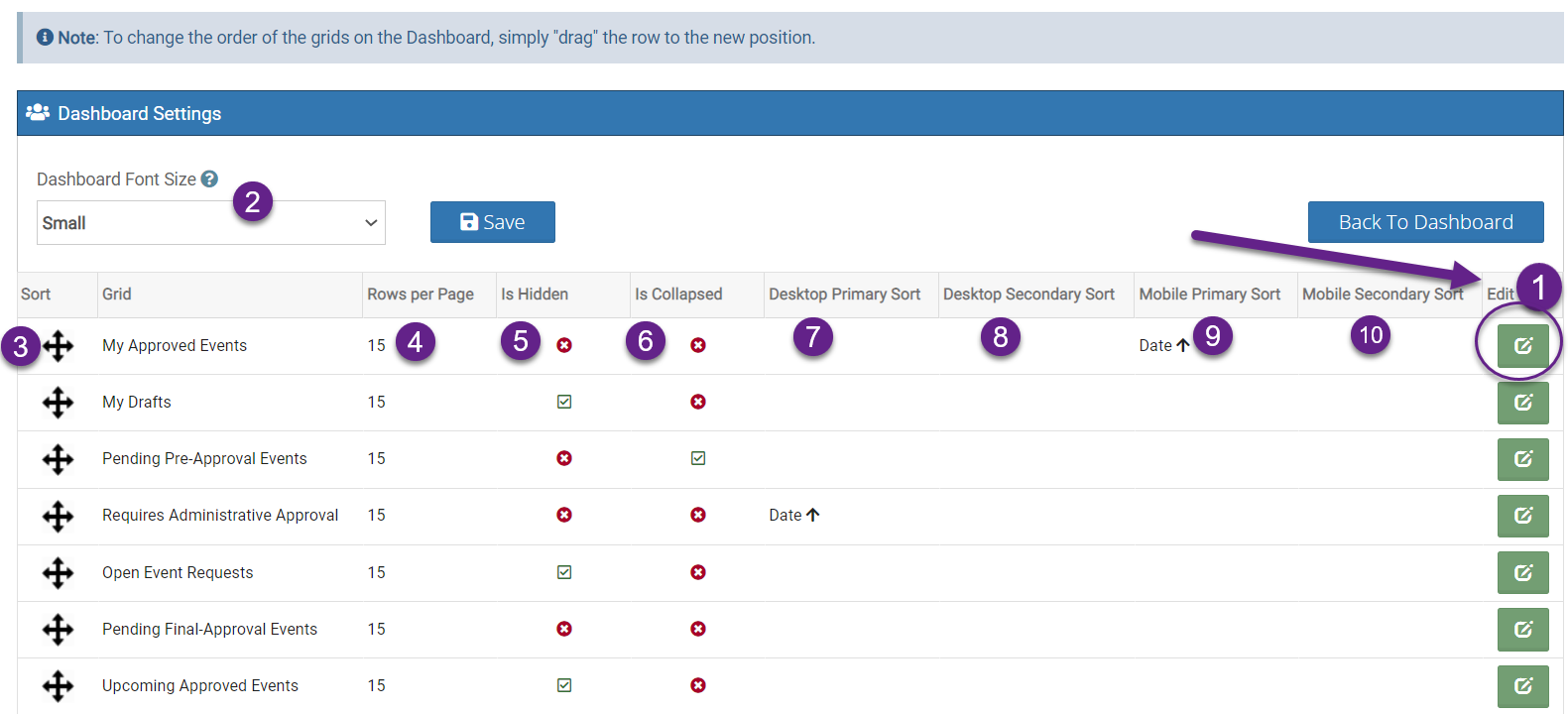Click Is Hidden checkmark for Open Event Requests
The width and height of the screenshot is (1568, 714).
pyautogui.click(x=564, y=572)
